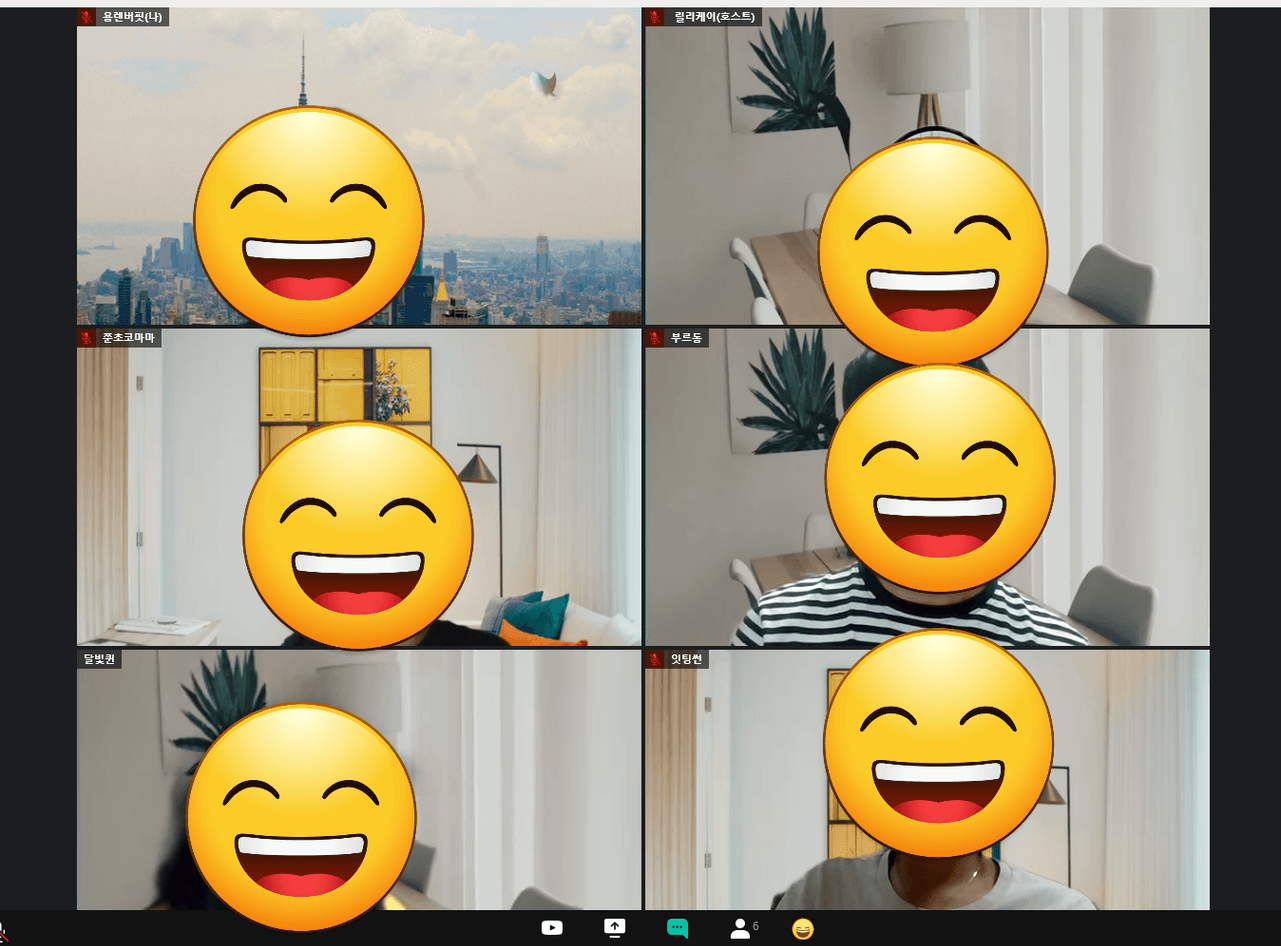Click the muted mic icon beside 릴리케이(호스트)
Screen dimensions: 1281x946
tap(655, 17)
